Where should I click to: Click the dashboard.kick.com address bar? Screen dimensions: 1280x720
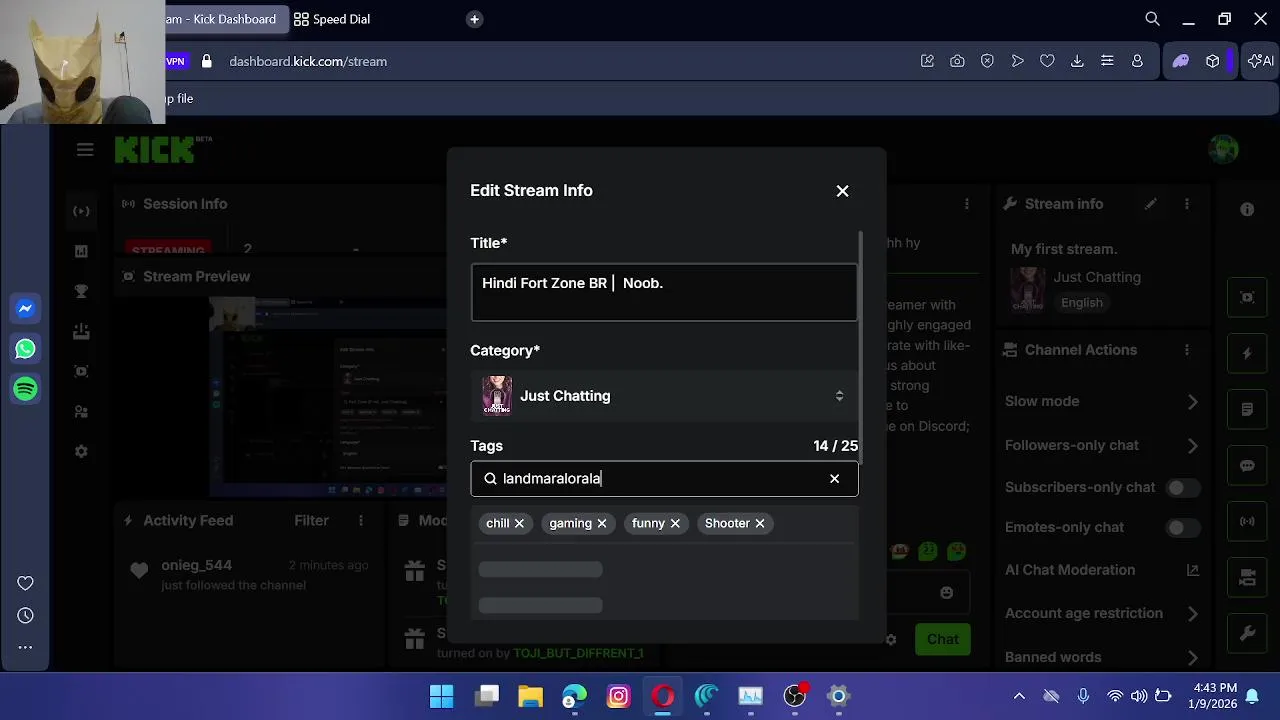[308, 61]
